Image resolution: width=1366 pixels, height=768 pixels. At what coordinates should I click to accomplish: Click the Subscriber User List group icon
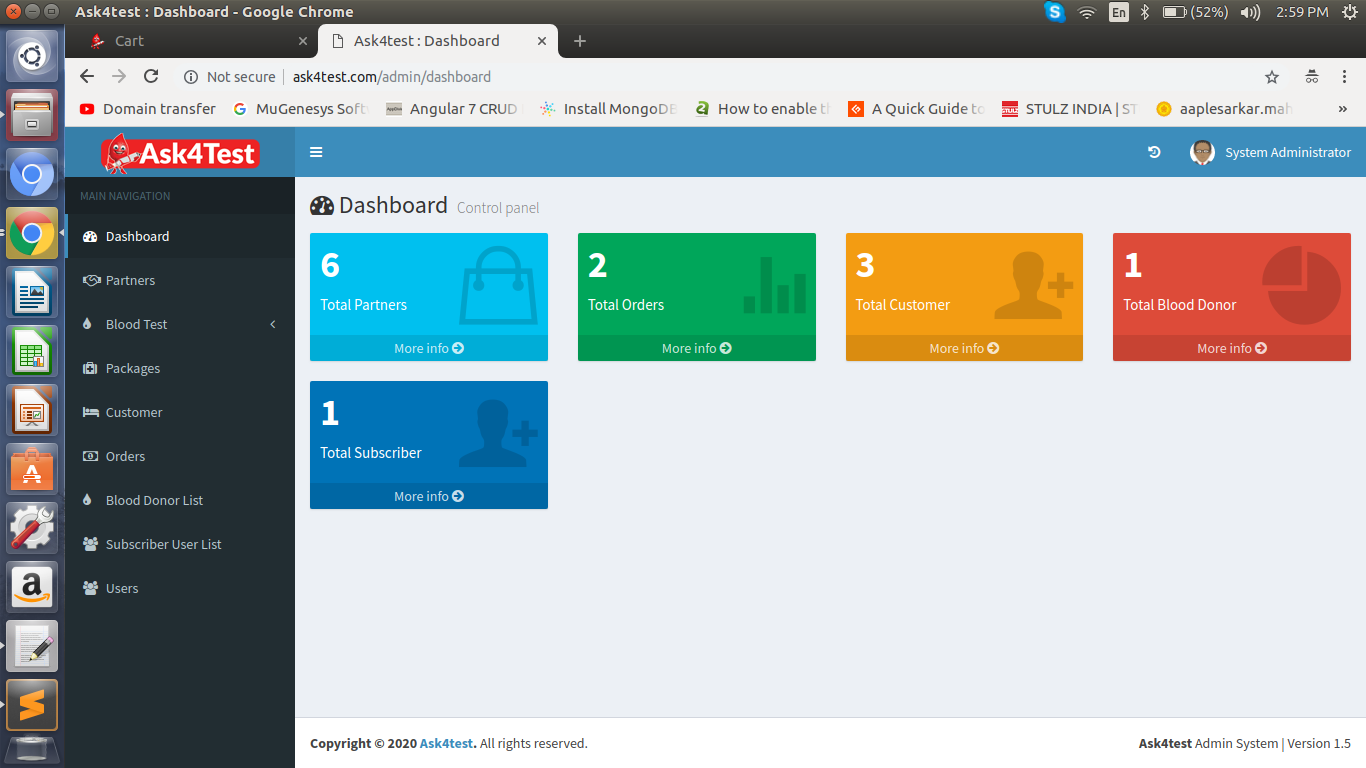point(90,545)
